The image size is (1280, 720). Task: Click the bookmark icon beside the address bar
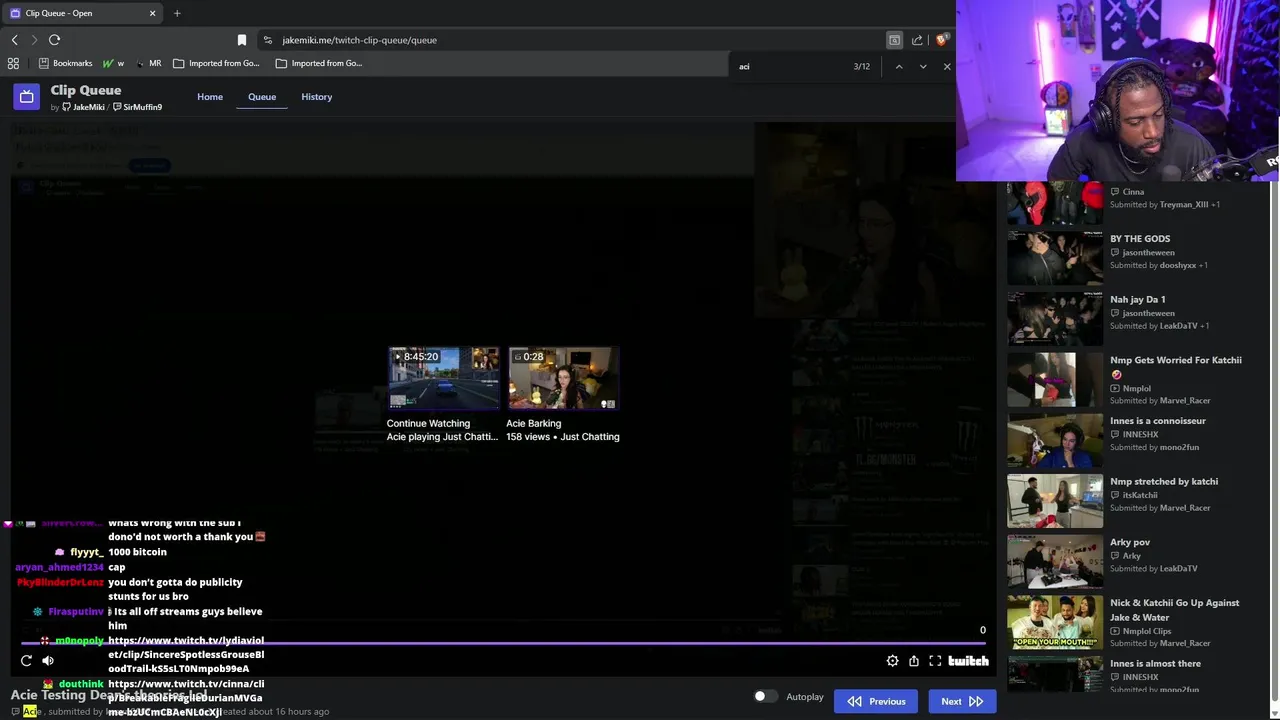[241, 40]
